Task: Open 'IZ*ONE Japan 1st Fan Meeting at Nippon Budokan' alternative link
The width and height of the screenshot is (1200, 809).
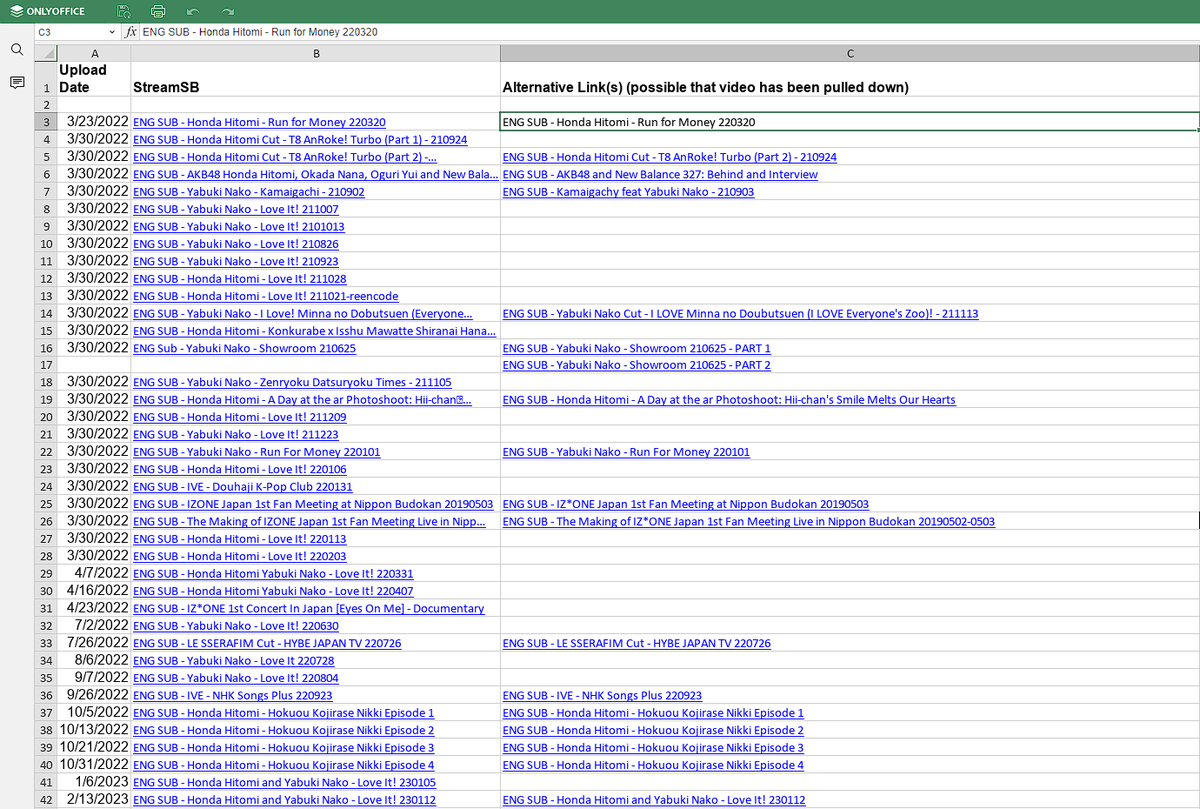Action: coord(686,504)
